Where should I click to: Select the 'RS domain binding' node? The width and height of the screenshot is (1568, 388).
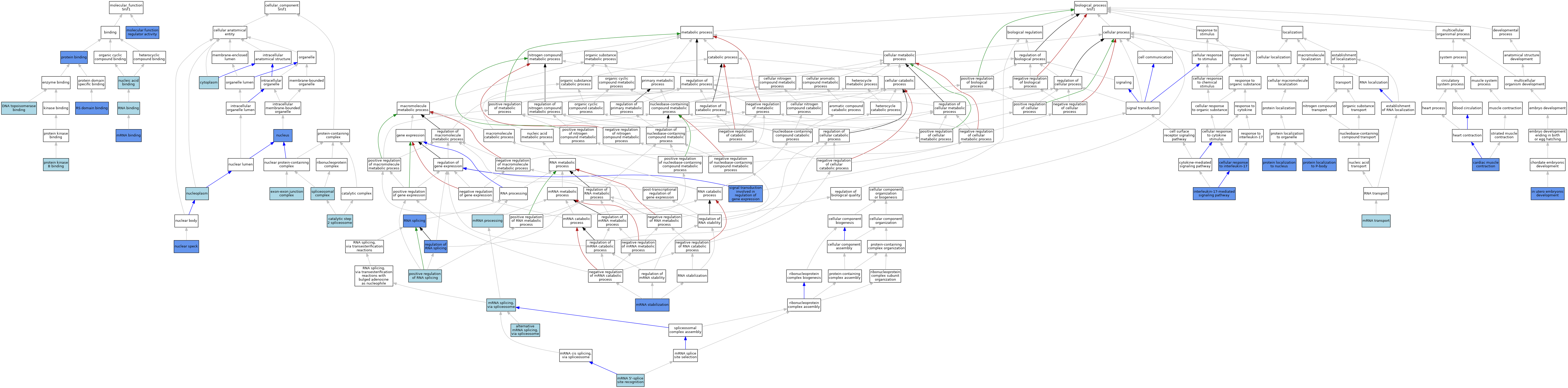pyautogui.click(x=92, y=108)
